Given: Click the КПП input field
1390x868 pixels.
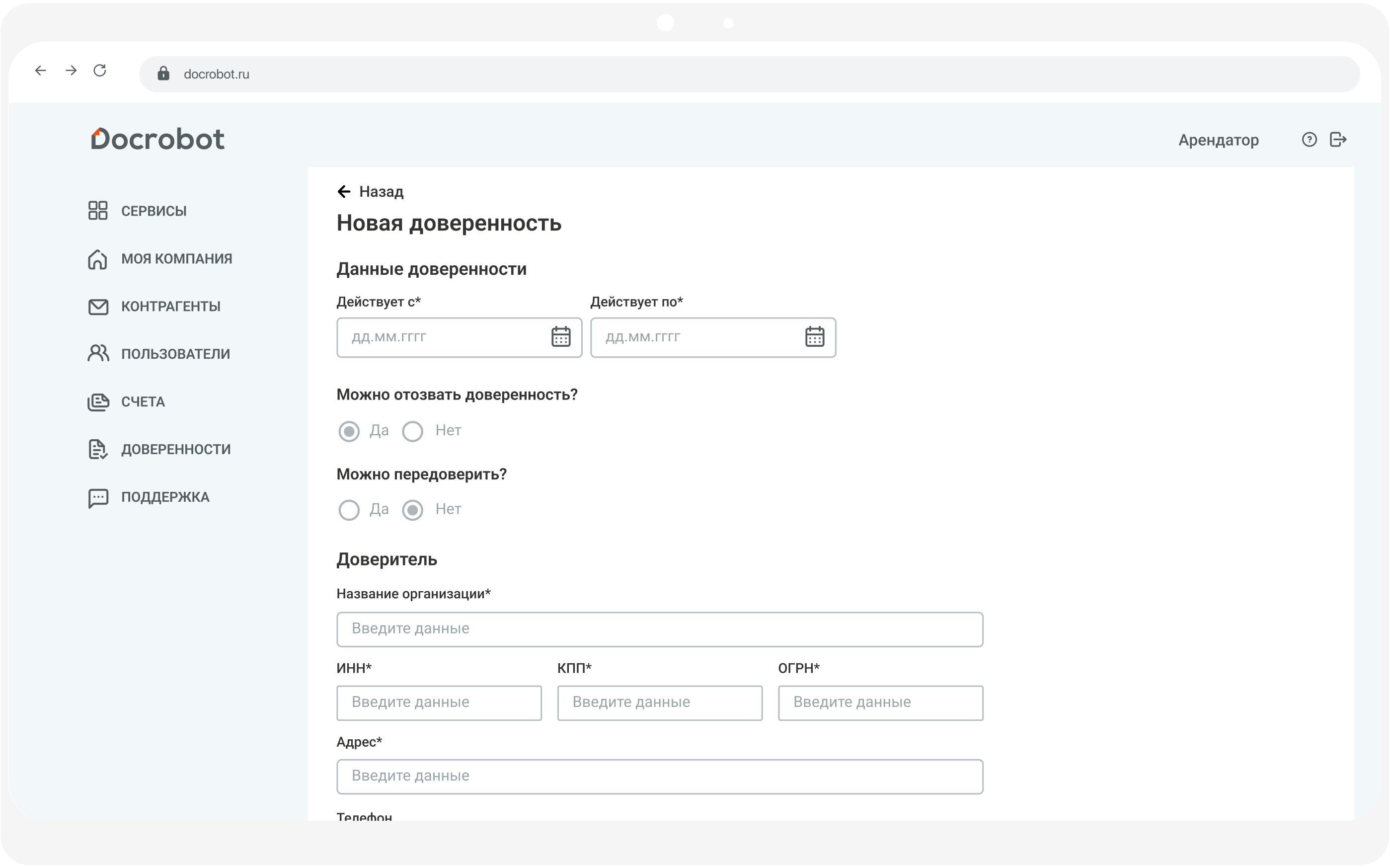Looking at the screenshot, I should tap(659, 703).
